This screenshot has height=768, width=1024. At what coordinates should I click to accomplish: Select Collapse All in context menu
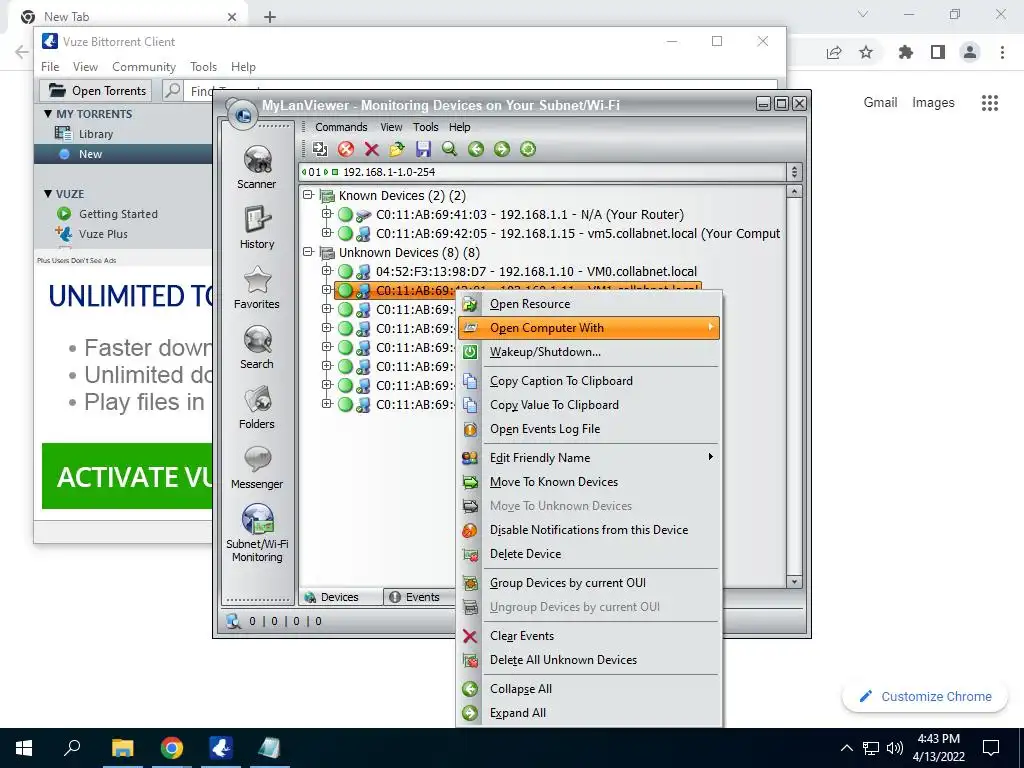coord(588,689)
